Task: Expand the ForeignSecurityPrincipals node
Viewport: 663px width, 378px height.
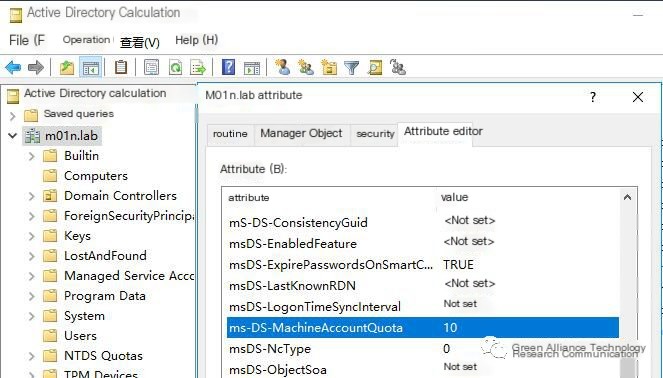Action: 31,216
